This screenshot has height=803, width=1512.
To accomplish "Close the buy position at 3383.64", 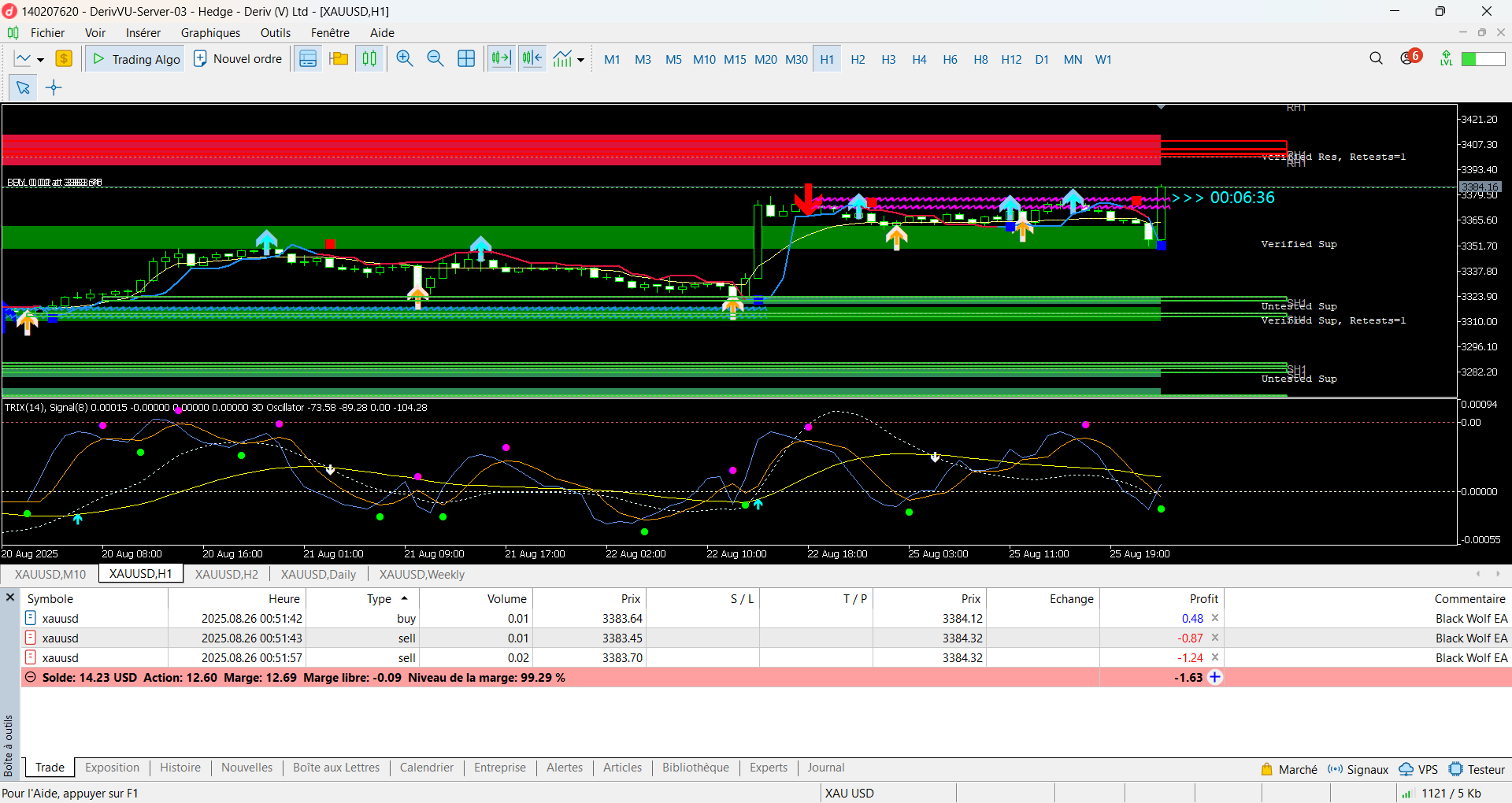I will click(x=1215, y=618).
